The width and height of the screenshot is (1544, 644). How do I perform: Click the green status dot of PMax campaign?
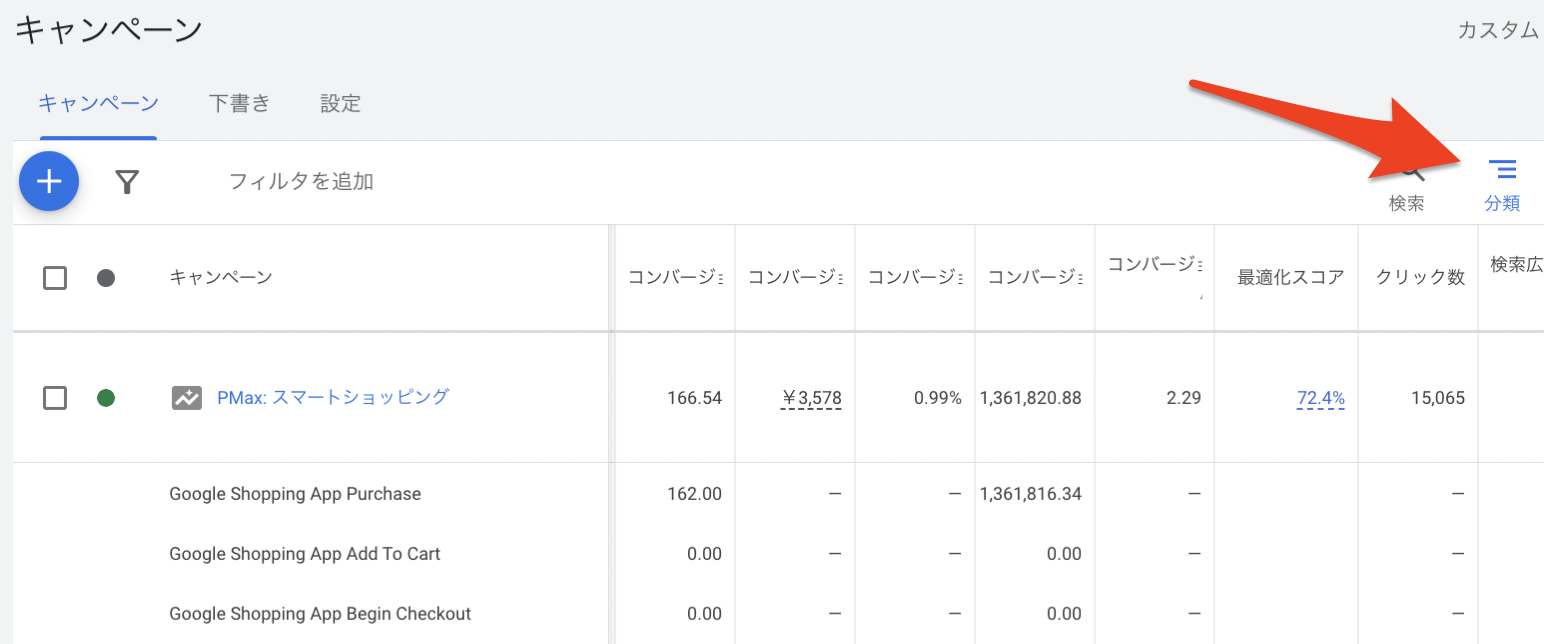[106, 398]
